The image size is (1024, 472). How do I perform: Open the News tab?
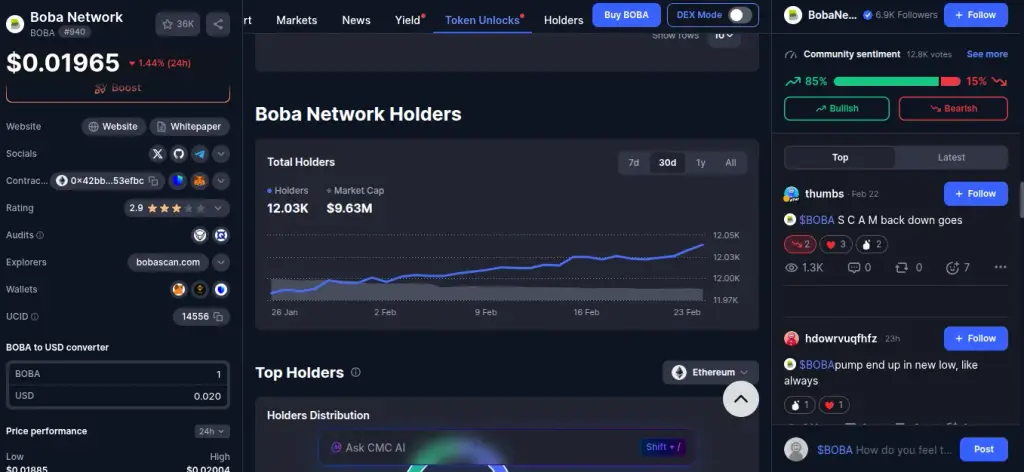point(356,20)
